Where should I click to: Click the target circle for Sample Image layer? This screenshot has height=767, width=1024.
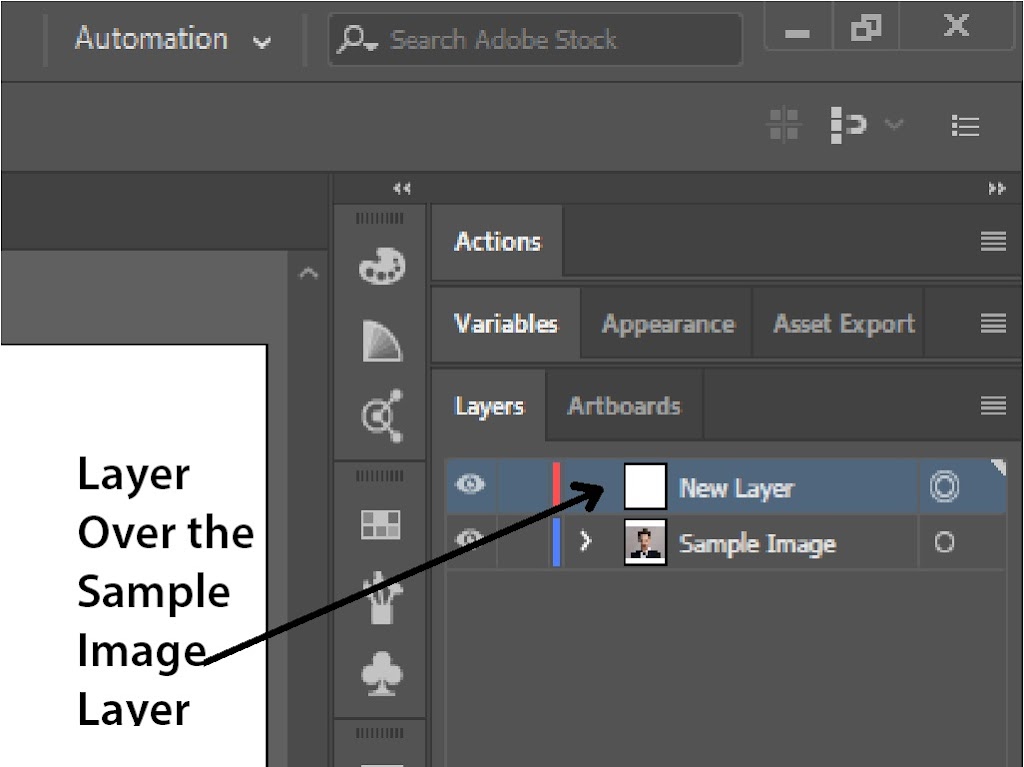tap(944, 543)
